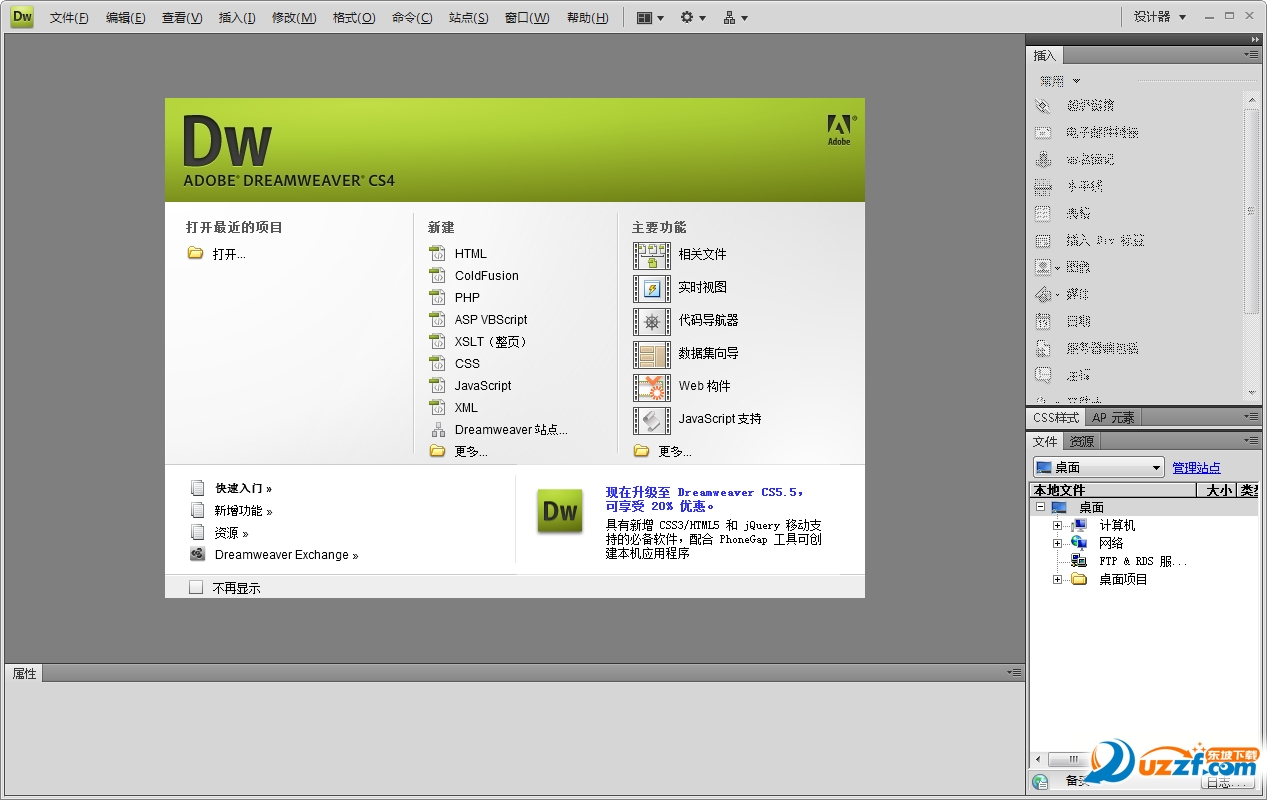Expand the 桌面项目 folder node
This screenshot has height=800, width=1267.
(1057, 580)
